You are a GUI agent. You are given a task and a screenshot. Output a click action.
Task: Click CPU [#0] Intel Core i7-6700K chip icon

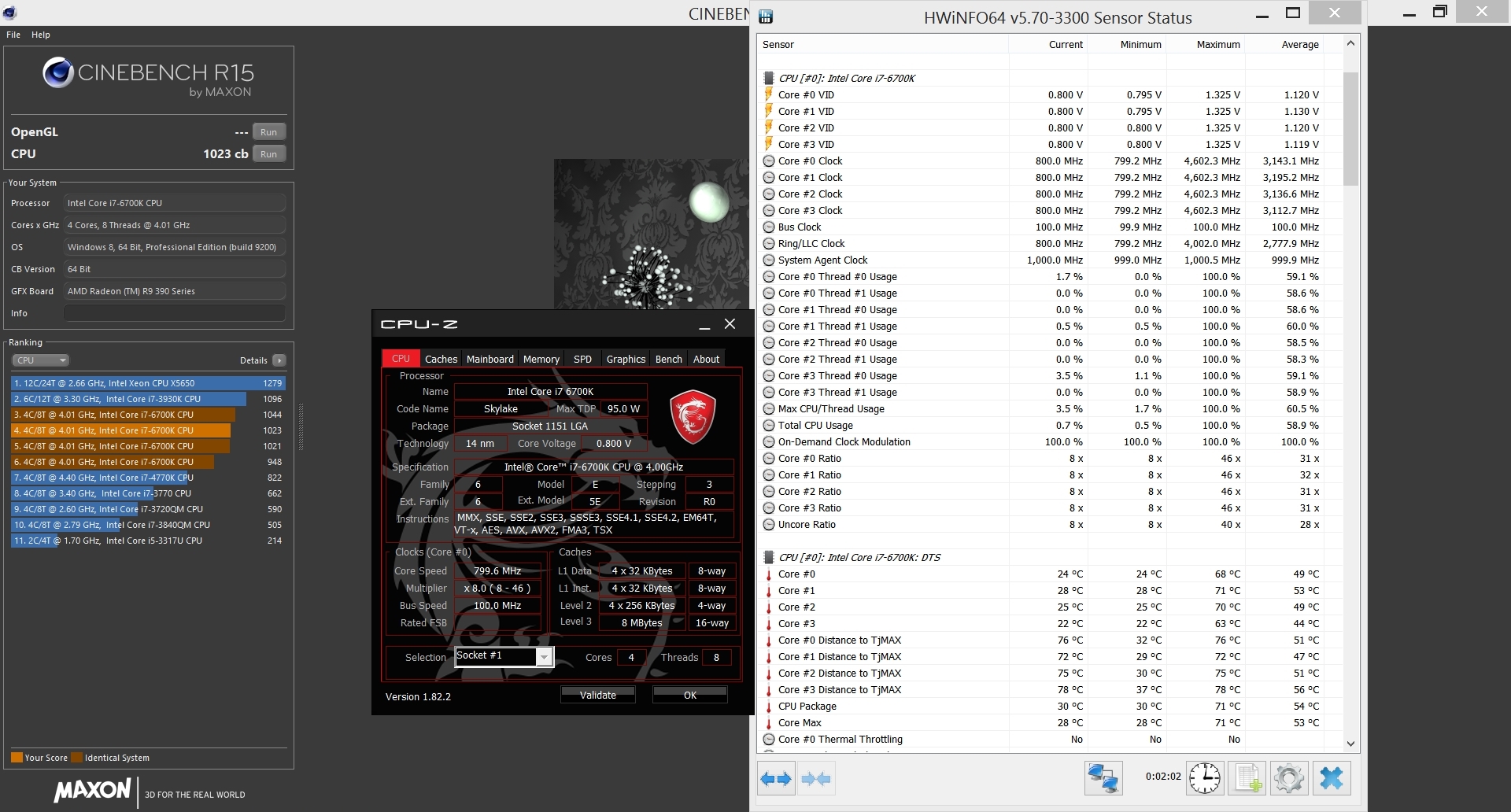point(769,78)
